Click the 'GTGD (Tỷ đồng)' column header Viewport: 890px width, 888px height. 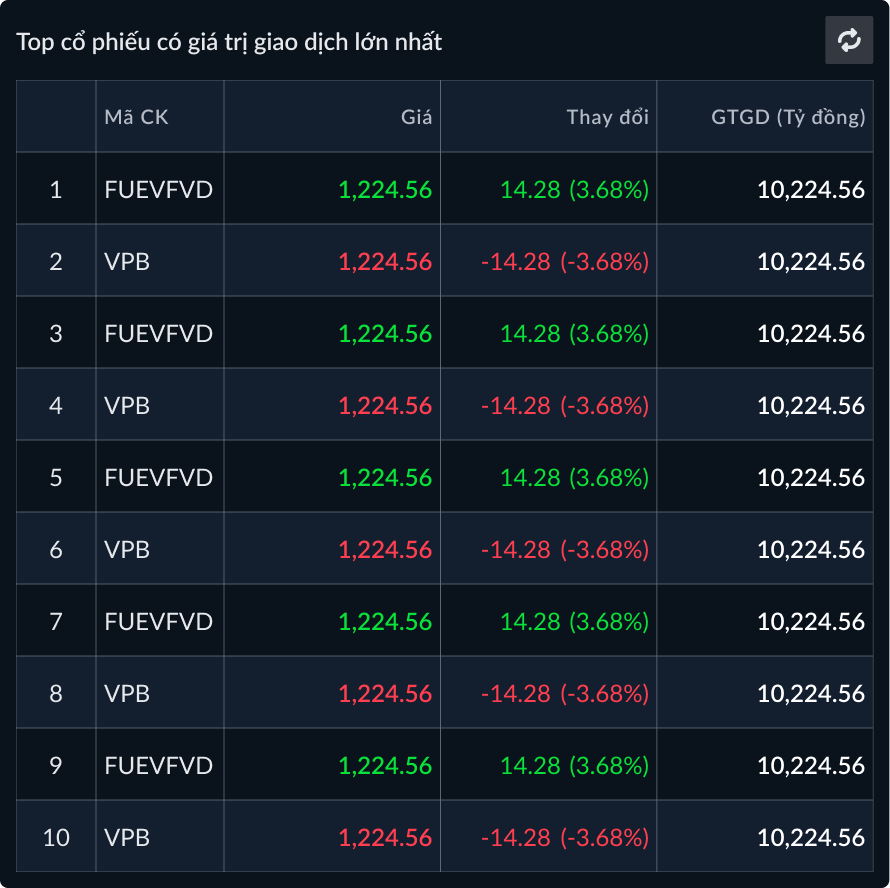tap(788, 117)
